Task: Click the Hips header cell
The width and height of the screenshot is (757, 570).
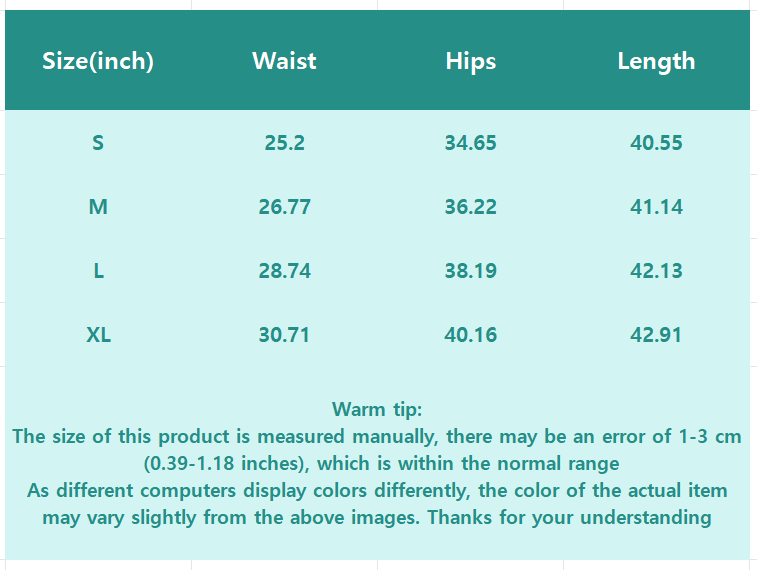Action: pos(470,61)
